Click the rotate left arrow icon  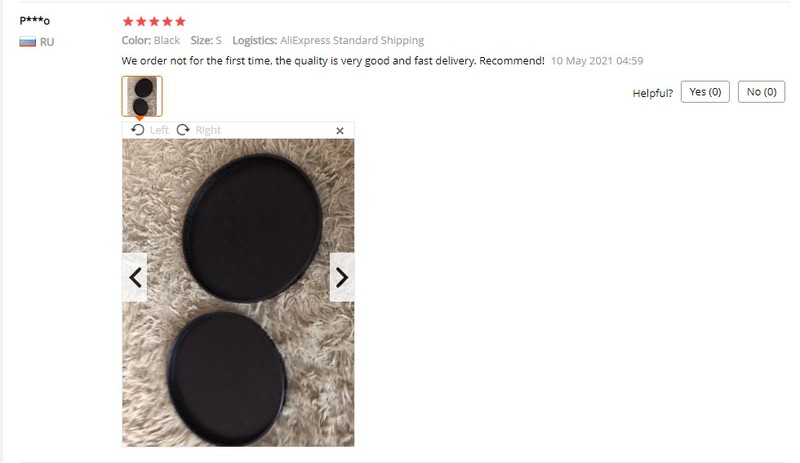pyautogui.click(x=138, y=130)
